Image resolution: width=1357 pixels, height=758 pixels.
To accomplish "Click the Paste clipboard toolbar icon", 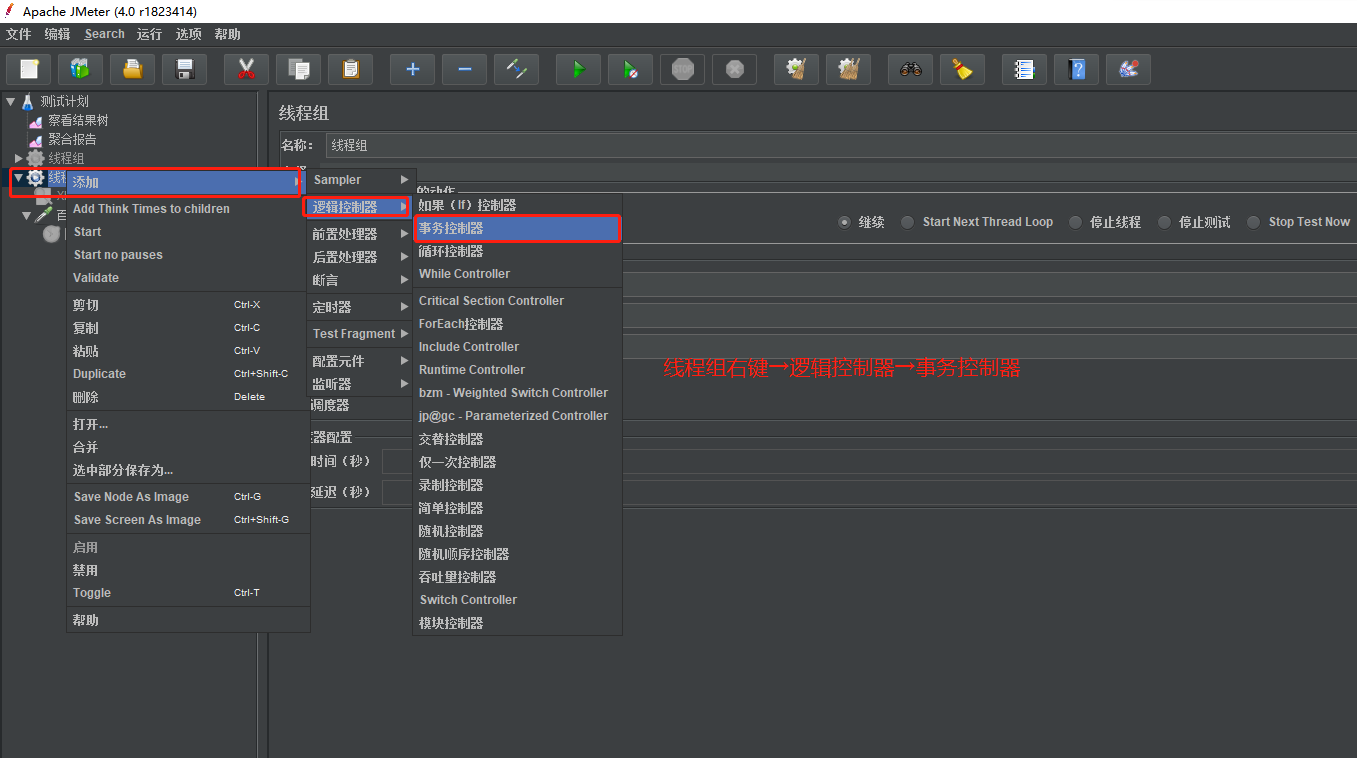I will (x=350, y=69).
